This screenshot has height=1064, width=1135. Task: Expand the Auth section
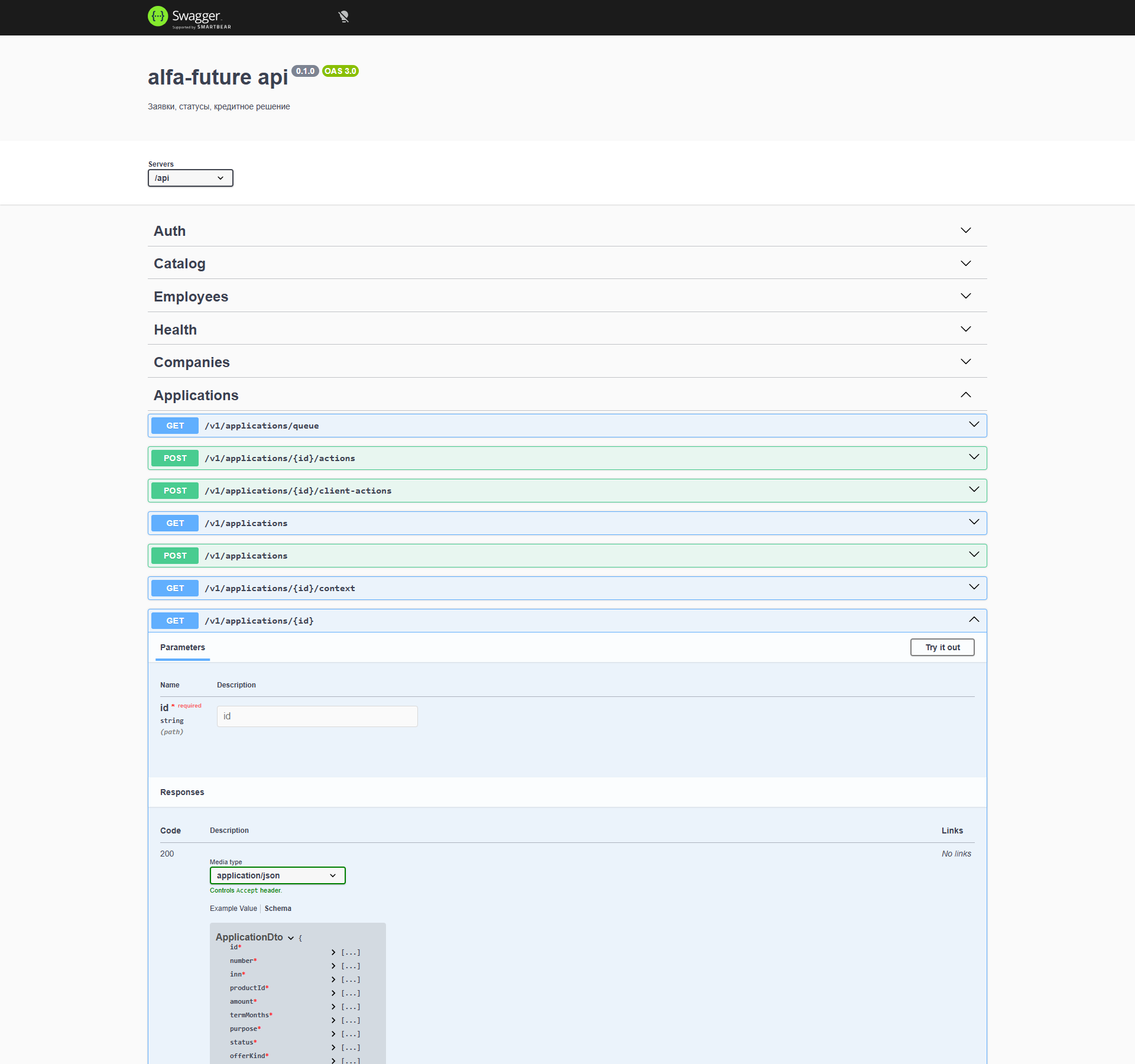pyautogui.click(x=965, y=231)
